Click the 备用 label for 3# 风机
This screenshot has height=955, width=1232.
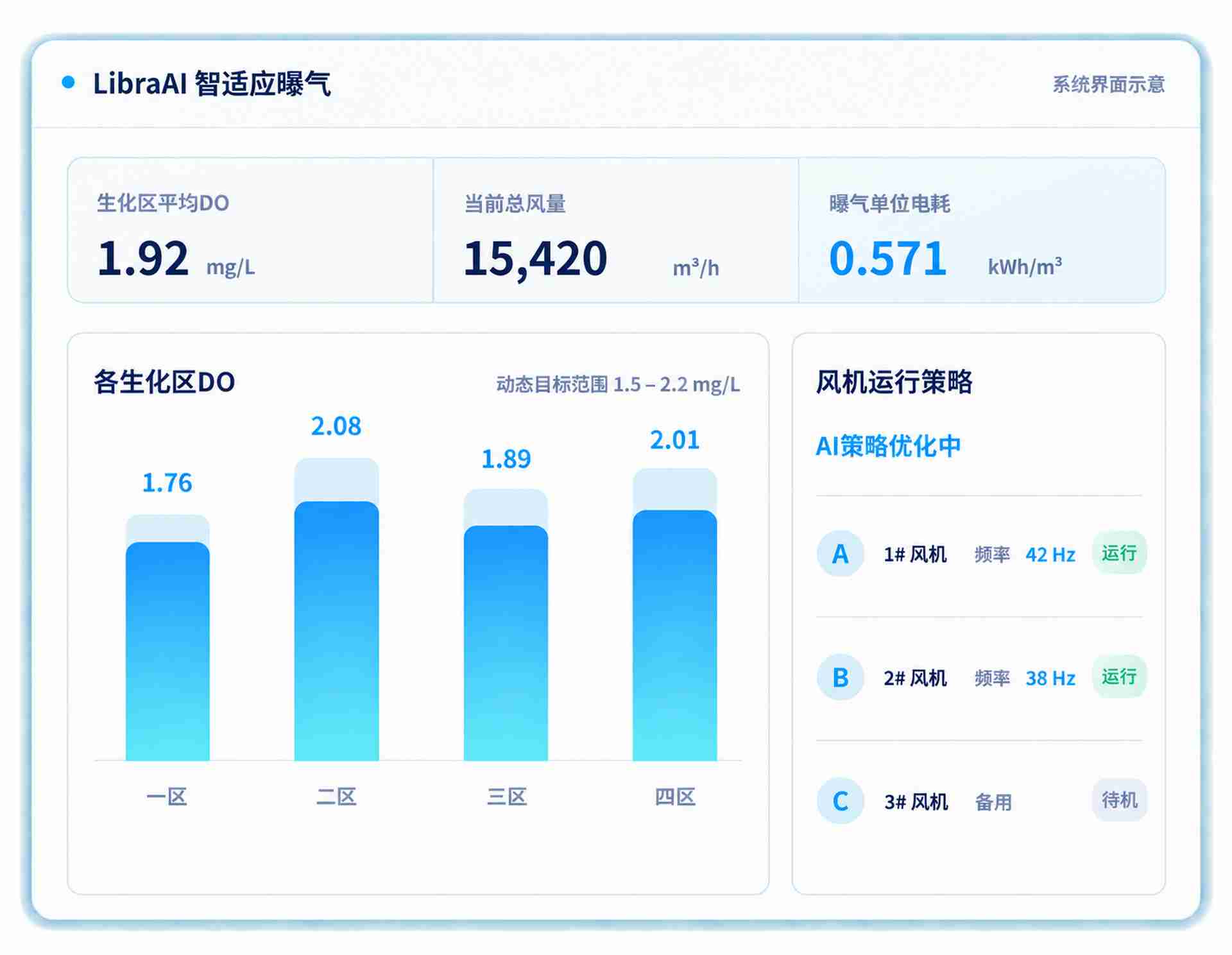(993, 802)
